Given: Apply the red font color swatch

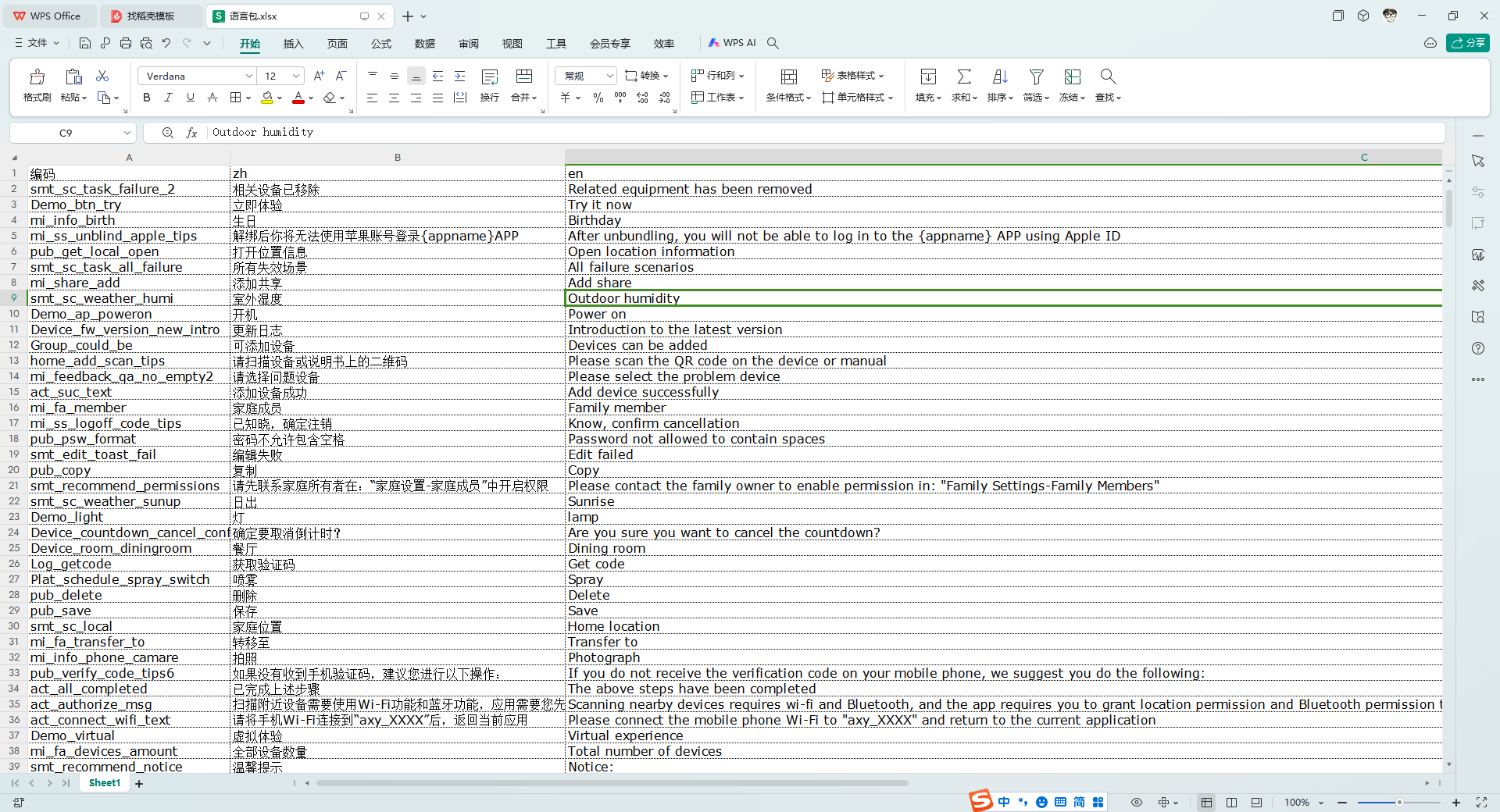Looking at the screenshot, I should coord(298,98).
